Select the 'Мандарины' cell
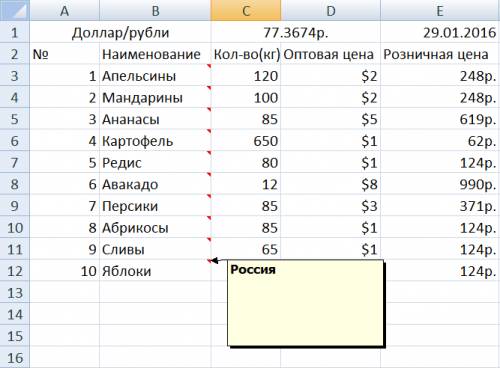The image size is (500, 368). pos(155,97)
